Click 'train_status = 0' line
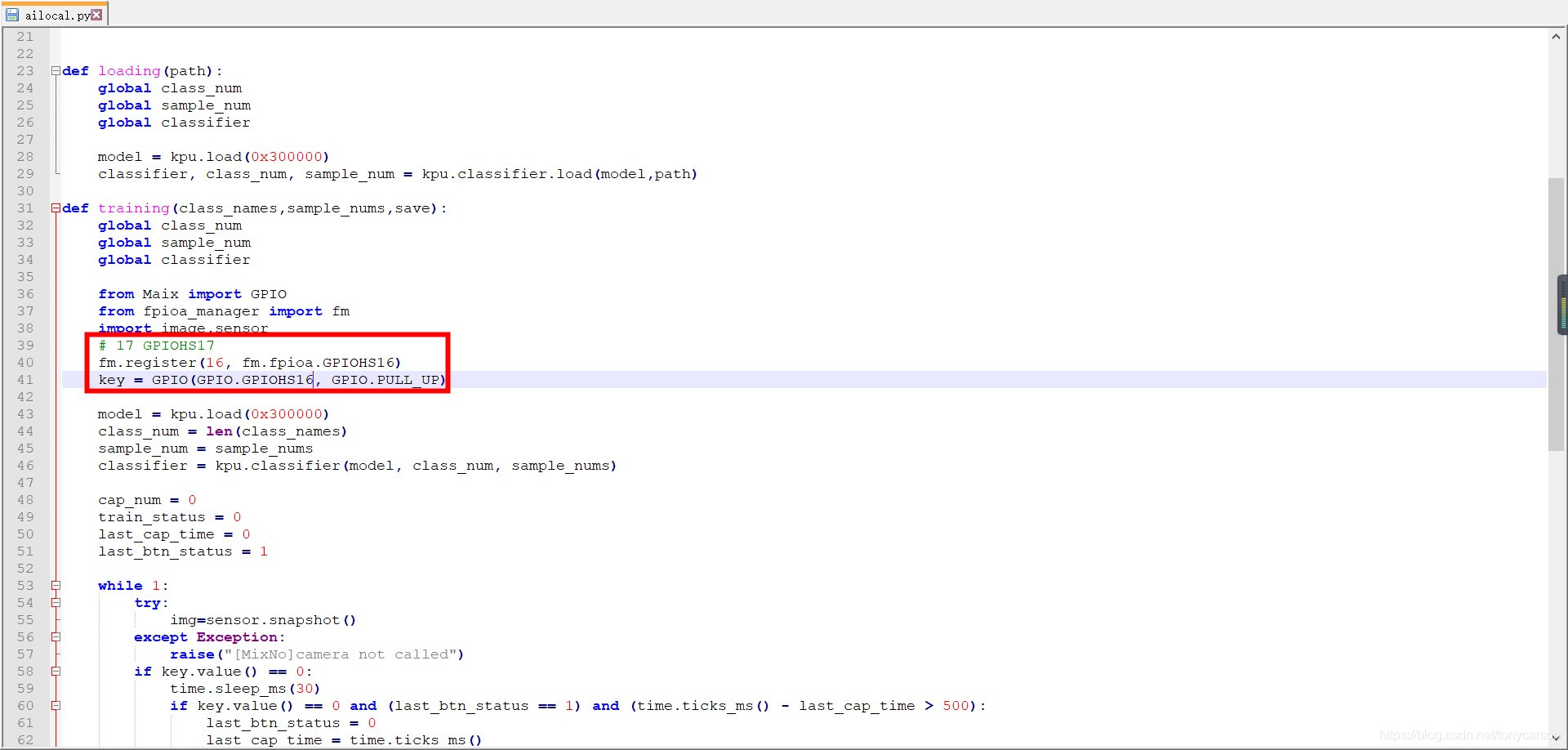 pyautogui.click(x=170, y=517)
